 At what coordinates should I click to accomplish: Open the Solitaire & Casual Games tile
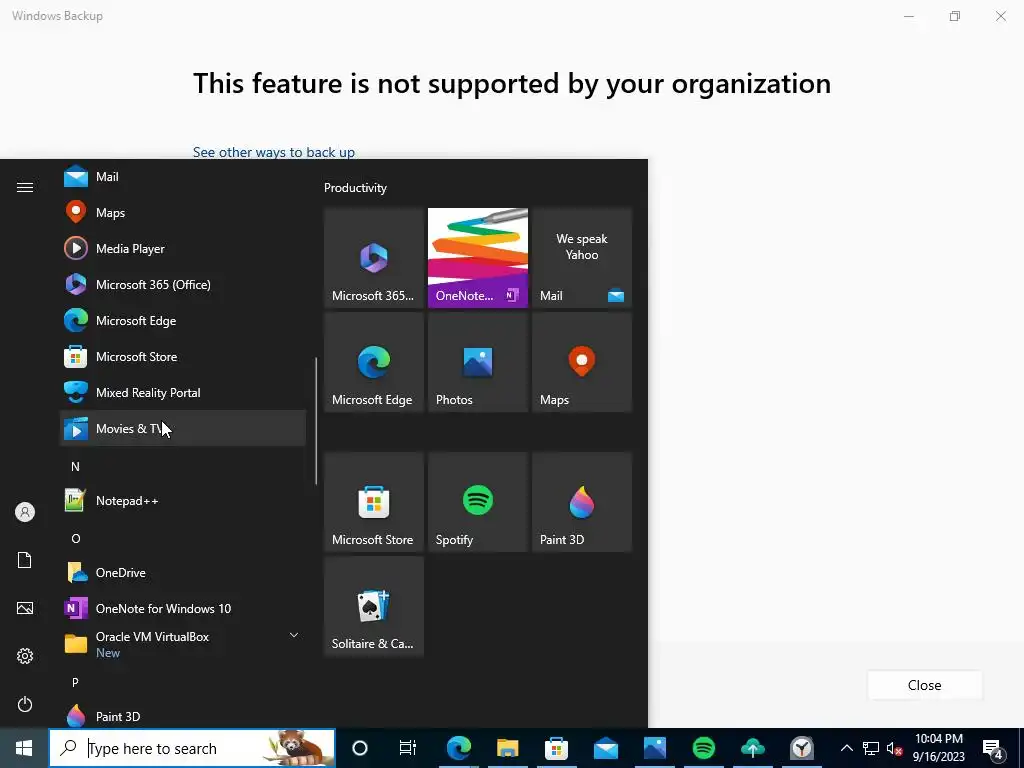(374, 606)
